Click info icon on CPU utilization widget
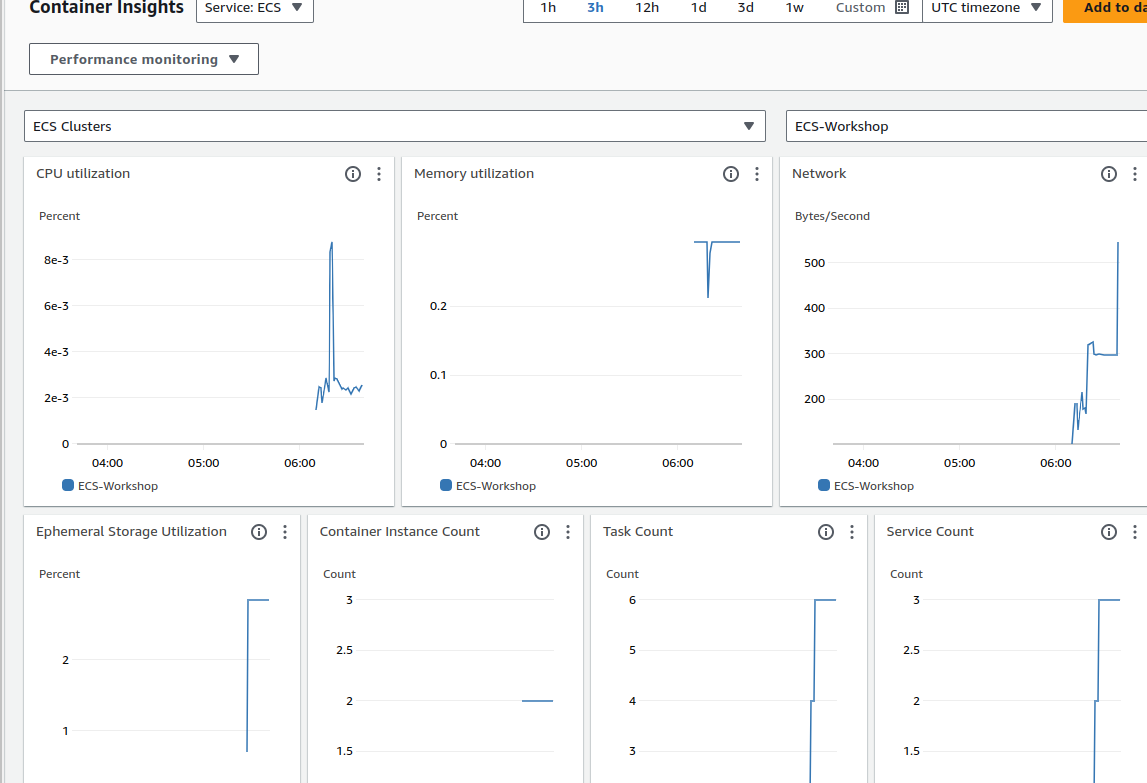Screen dimensions: 1147x783 [x=353, y=174]
